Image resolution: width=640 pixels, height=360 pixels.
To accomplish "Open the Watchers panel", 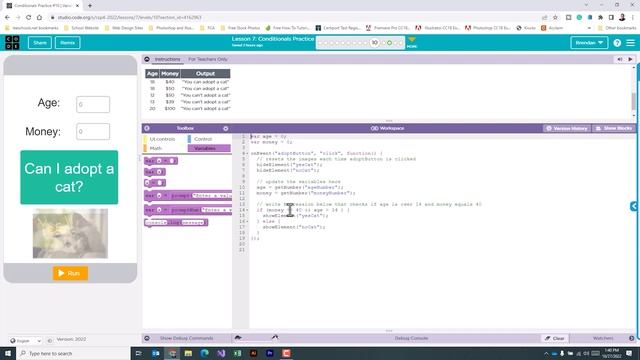I will coord(603,338).
